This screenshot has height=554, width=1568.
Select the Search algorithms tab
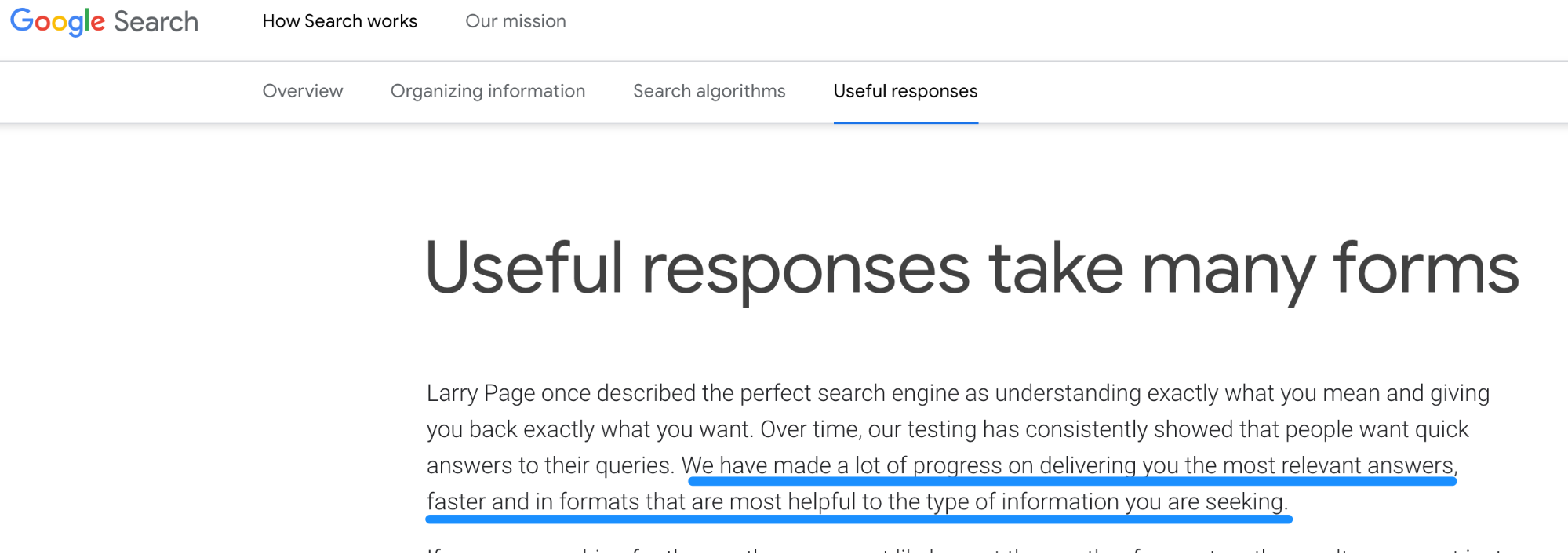(x=709, y=91)
